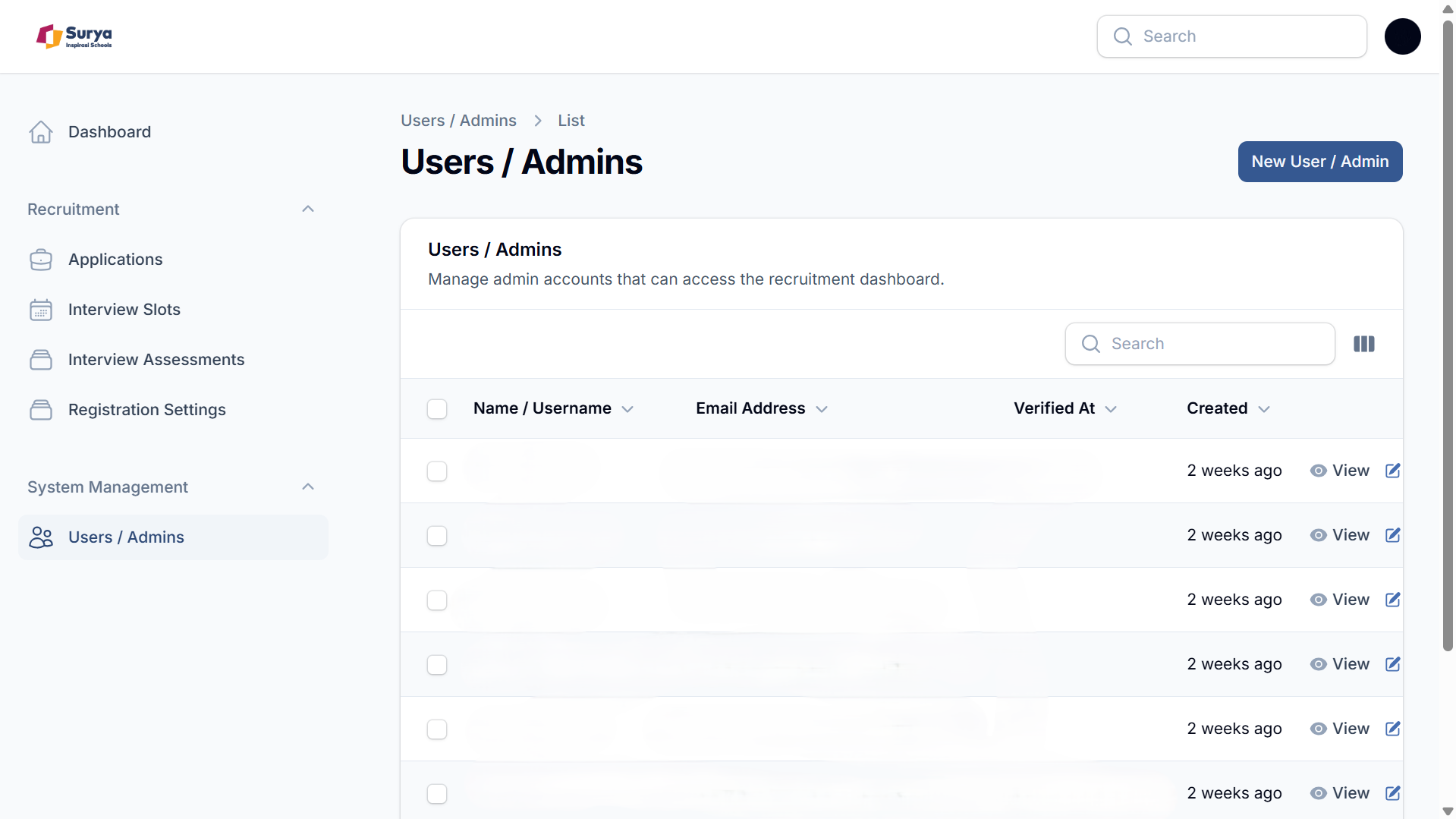Toggle table columns with the column icon
Screen dimensions: 1456x819
coord(1364,344)
